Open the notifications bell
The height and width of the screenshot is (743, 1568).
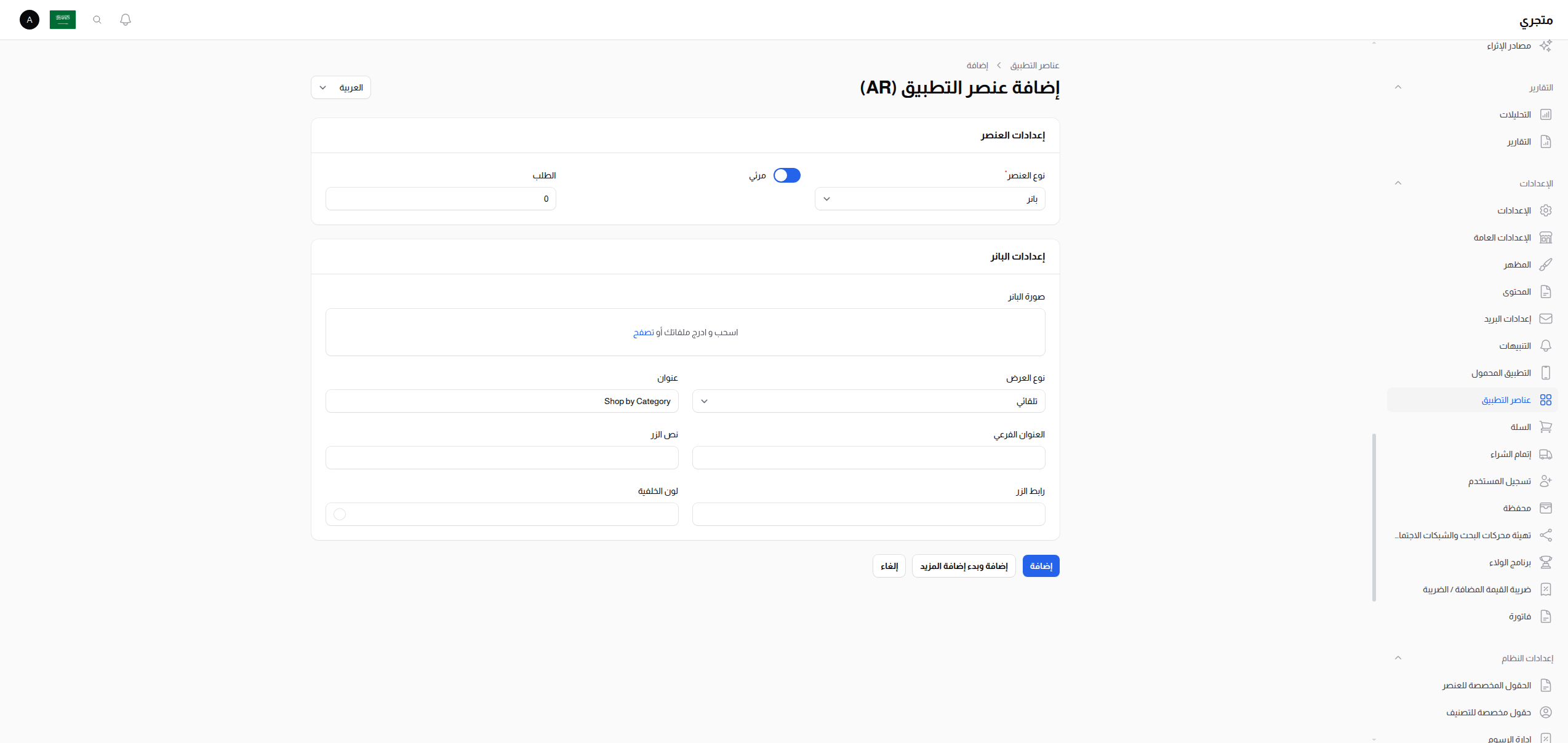[126, 20]
